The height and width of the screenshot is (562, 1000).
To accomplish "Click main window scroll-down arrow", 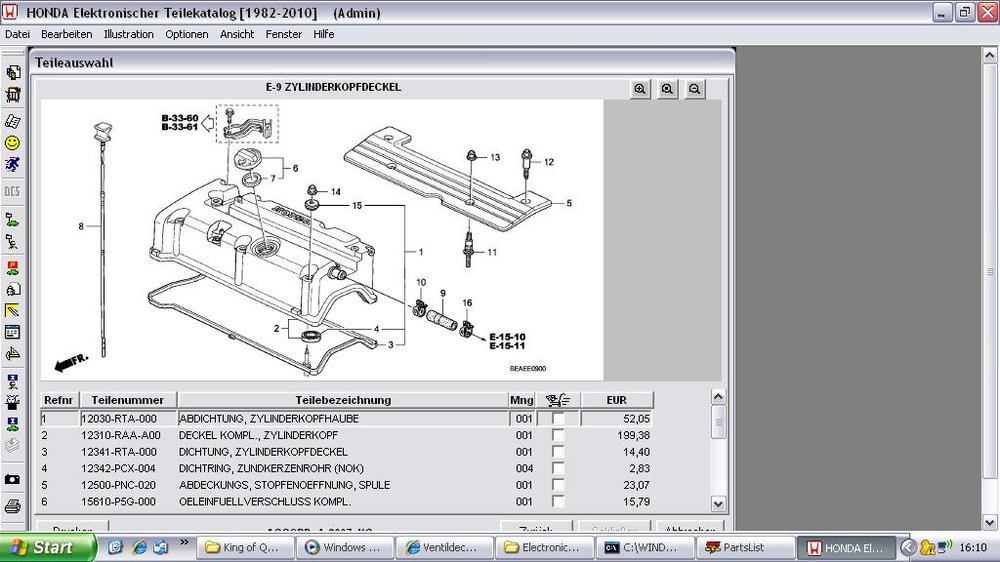I will pyautogui.click(x=990, y=522).
